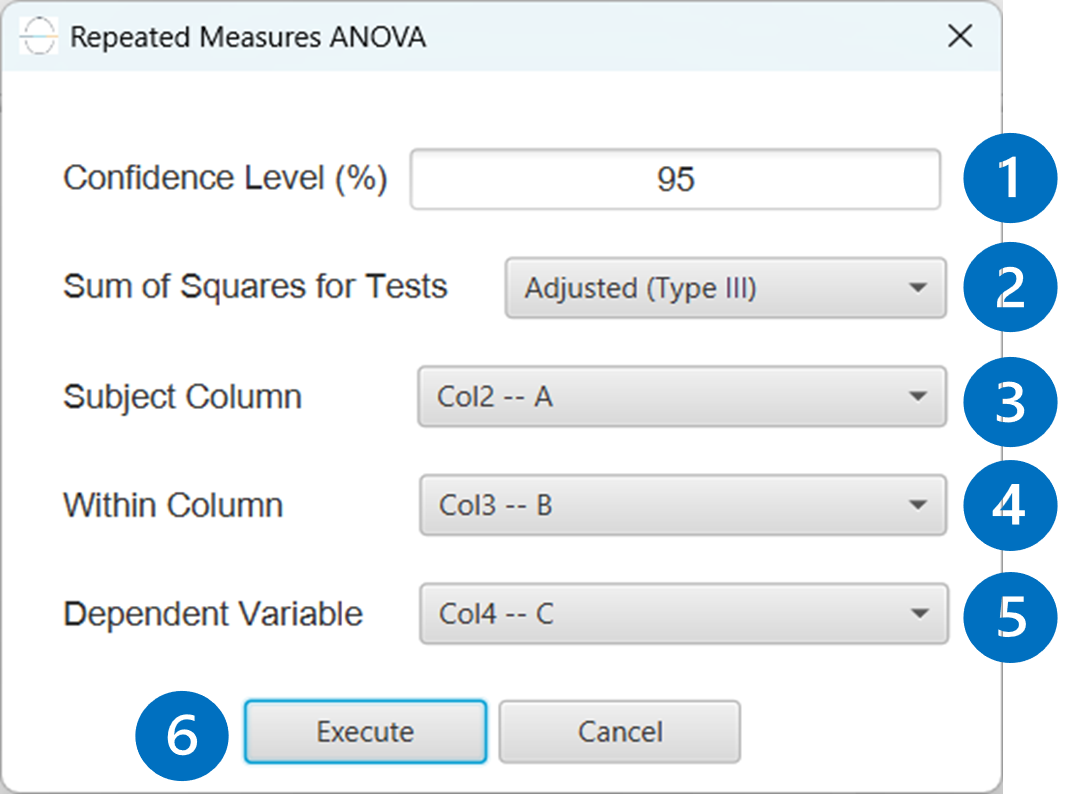Click the Cancel button
The image size is (1070, 794).
(x=620, y=731)
